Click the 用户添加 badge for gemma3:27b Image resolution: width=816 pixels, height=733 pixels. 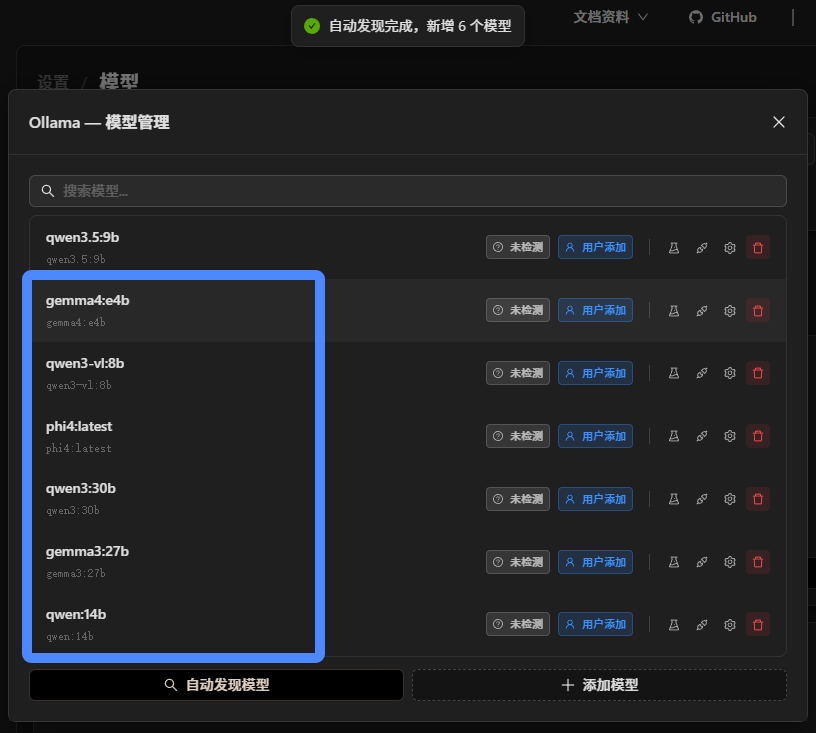click(x=595, y=562)
